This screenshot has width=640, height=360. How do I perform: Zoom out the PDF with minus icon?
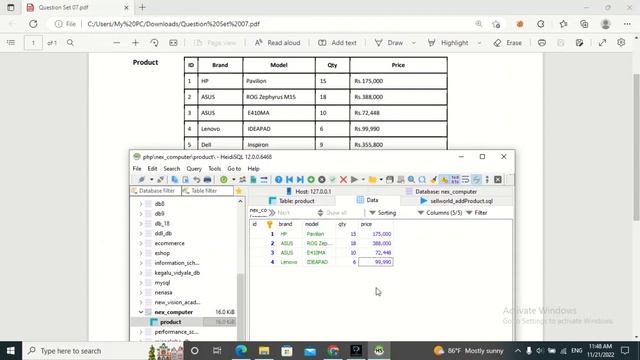pyautogui.click(x=117, y=42)
